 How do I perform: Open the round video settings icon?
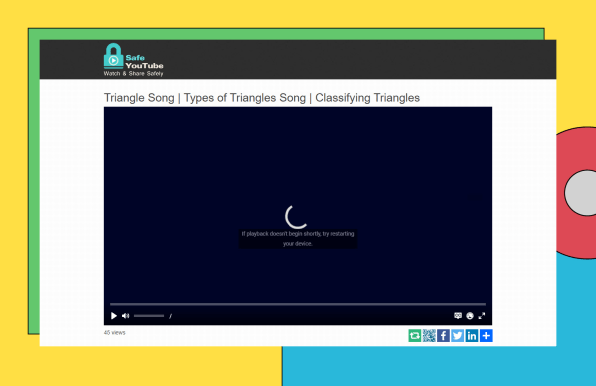tap(470, 316)
